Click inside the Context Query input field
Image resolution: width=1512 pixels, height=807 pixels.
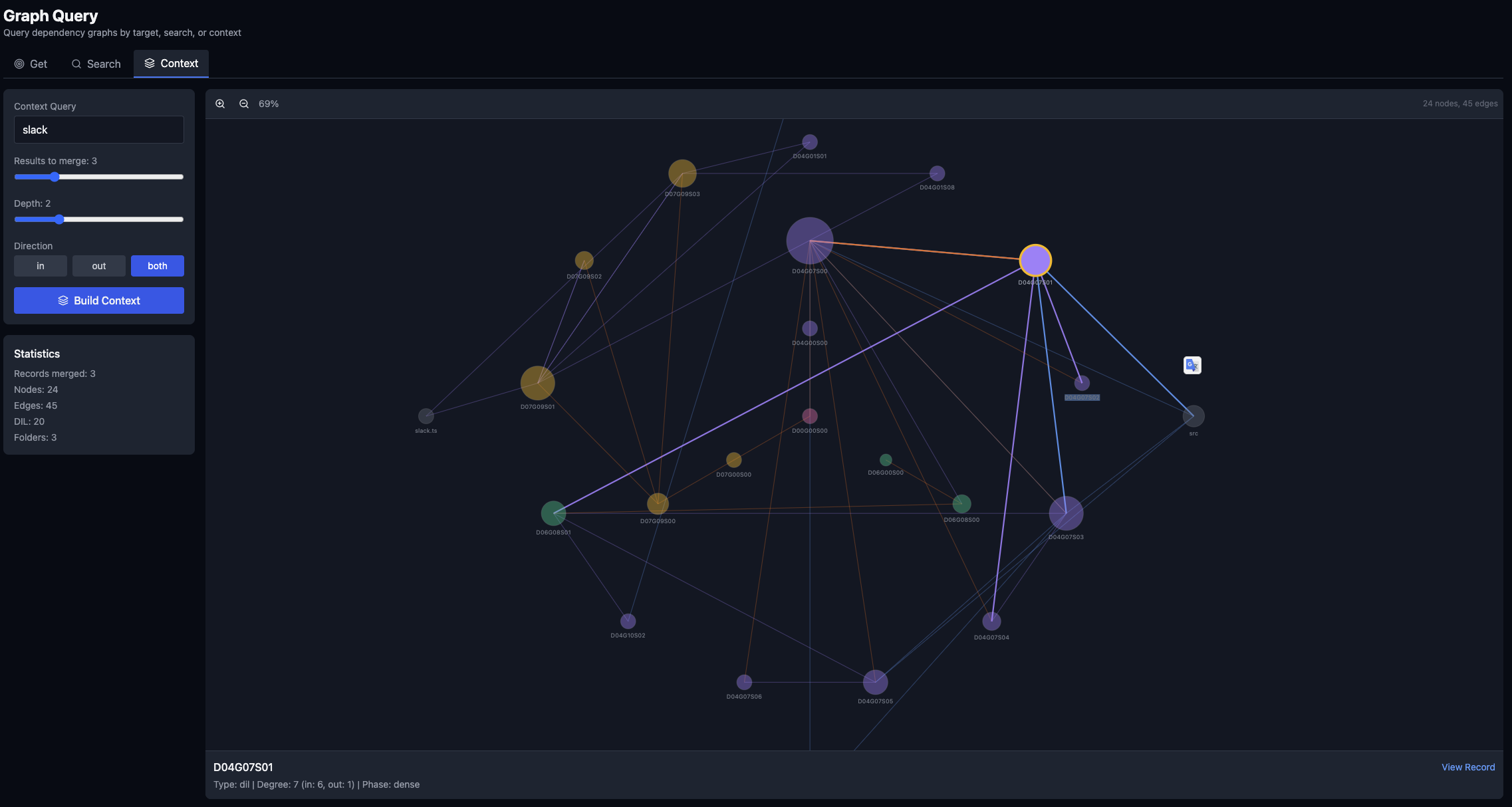click(98, 130)
